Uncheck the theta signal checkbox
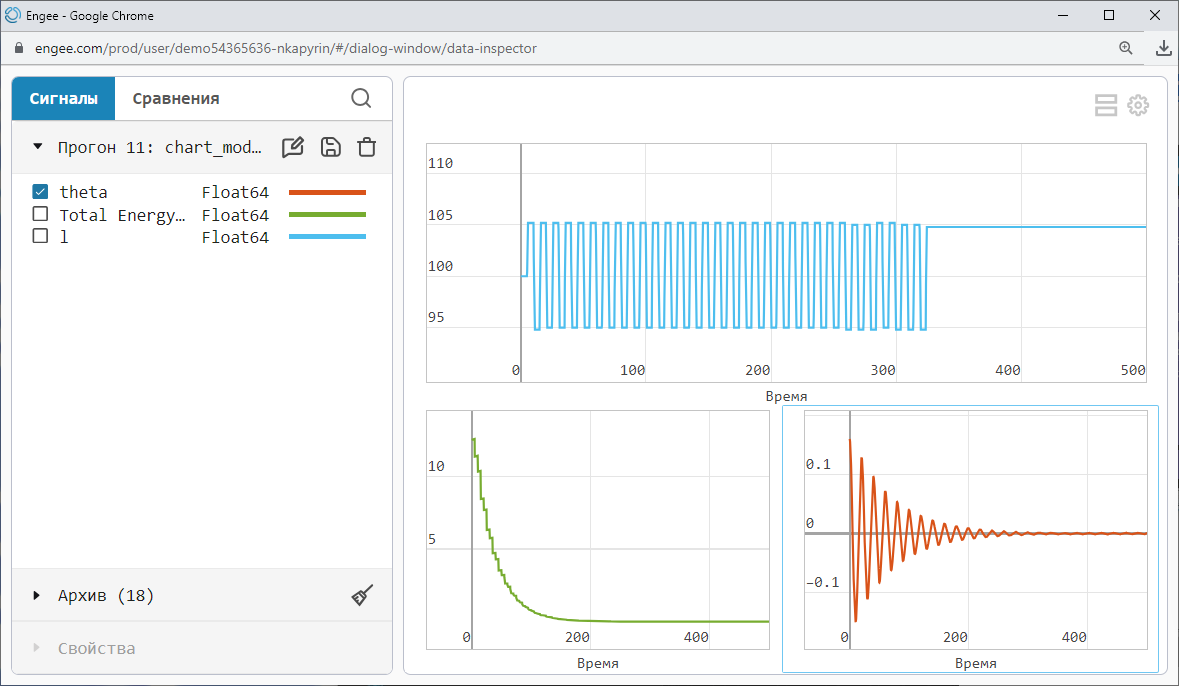The width and height of the screenshot is (1179, 686). (x=41, y=192)
